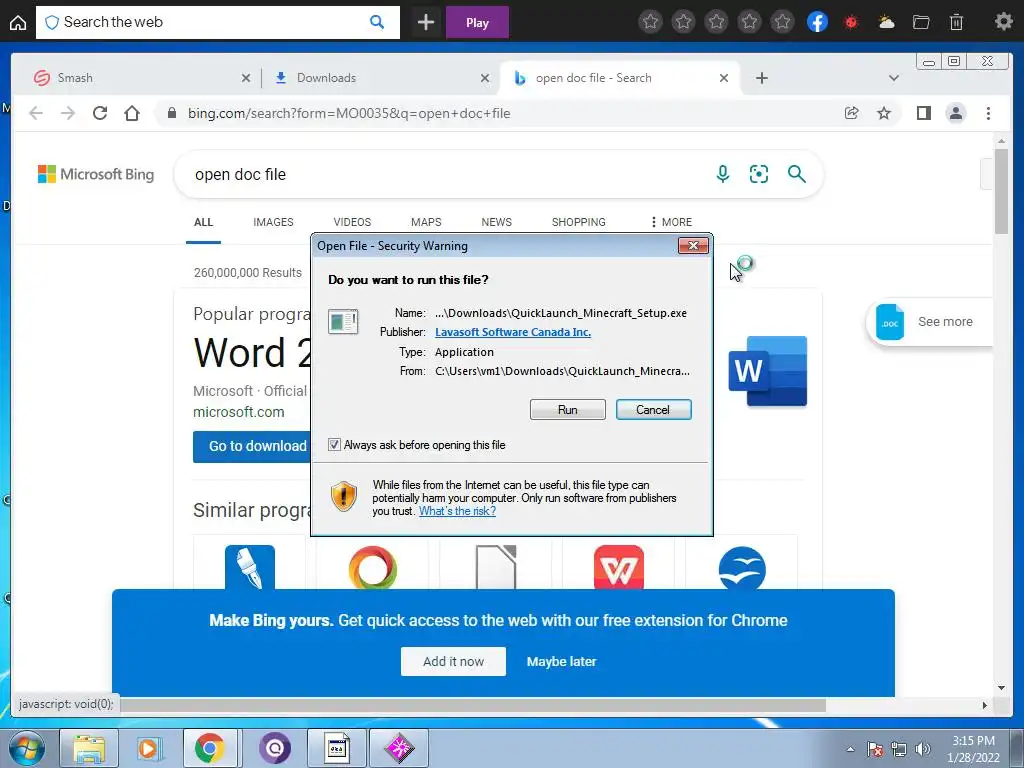Viewport: 1024px width, 768px height.
Task: Click the red ladybug icon in top bar
Action: [851, 22]
